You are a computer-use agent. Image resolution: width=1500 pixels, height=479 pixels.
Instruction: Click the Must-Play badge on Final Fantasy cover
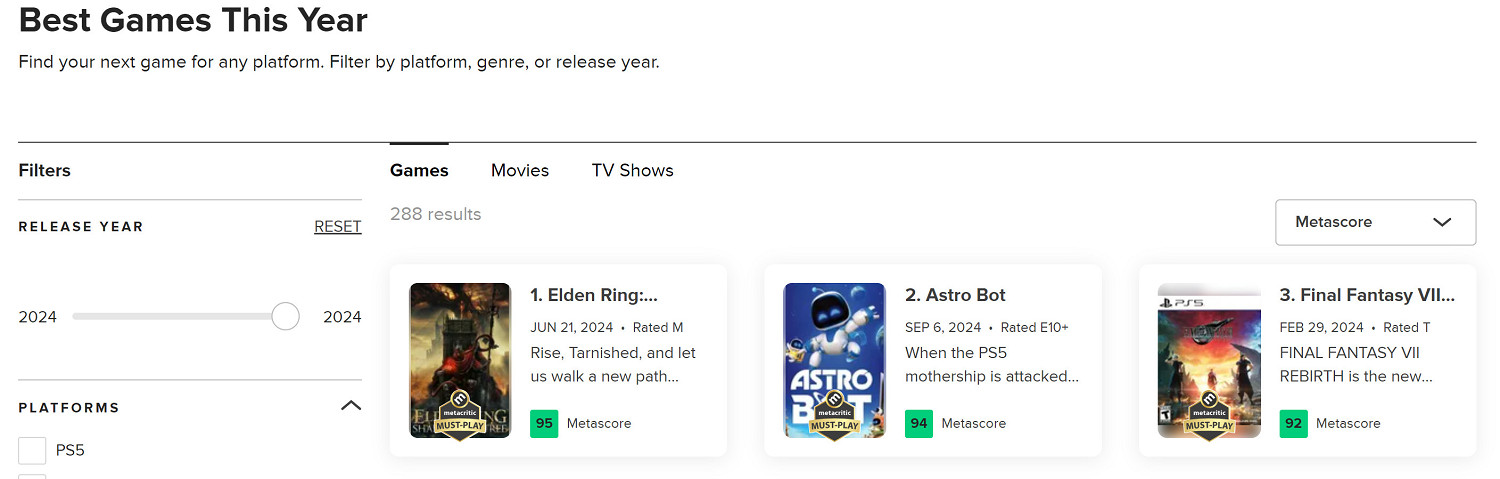pos(1208,417)
